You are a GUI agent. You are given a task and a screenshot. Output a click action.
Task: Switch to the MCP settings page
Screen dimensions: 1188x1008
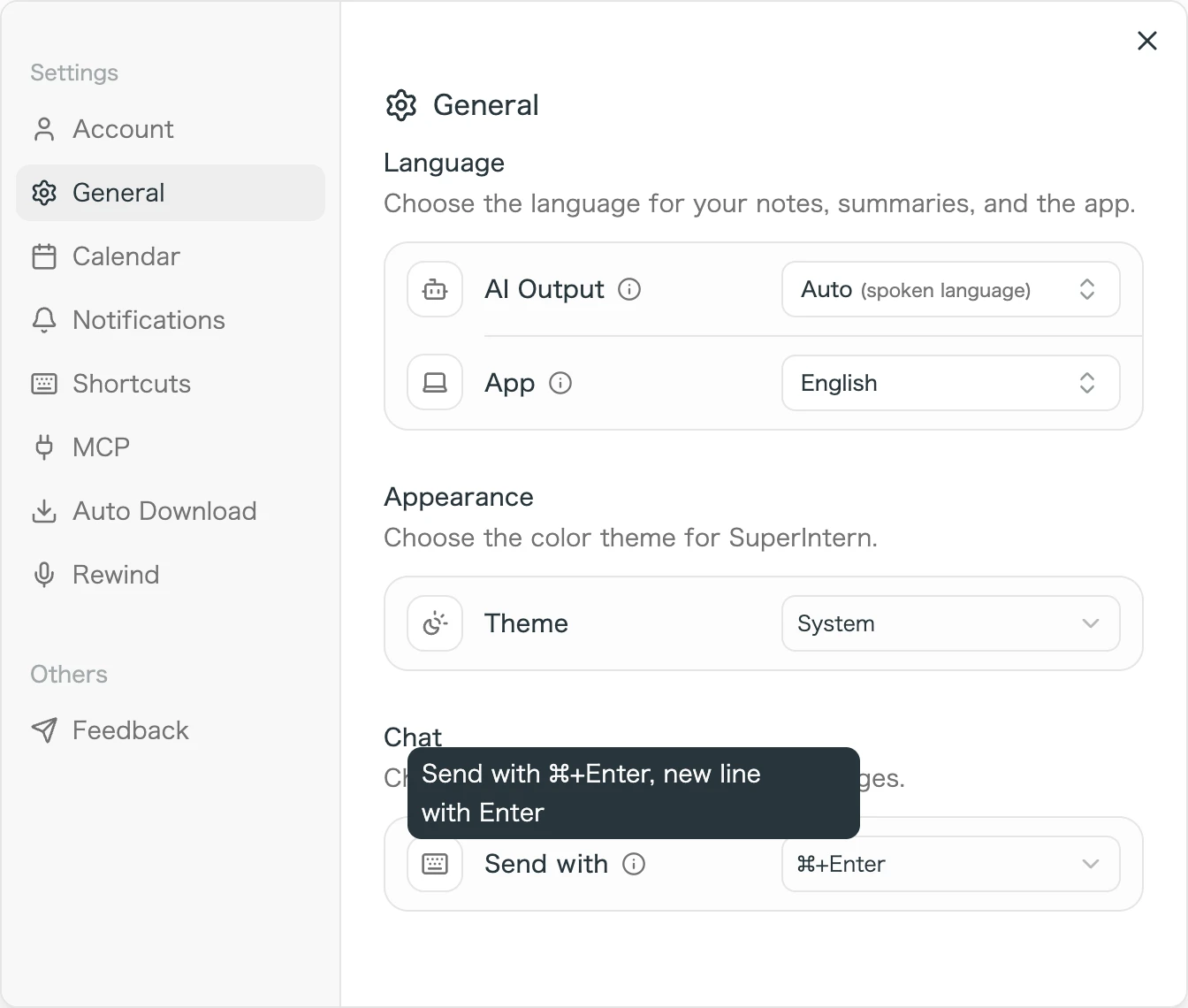coord(171,447)
